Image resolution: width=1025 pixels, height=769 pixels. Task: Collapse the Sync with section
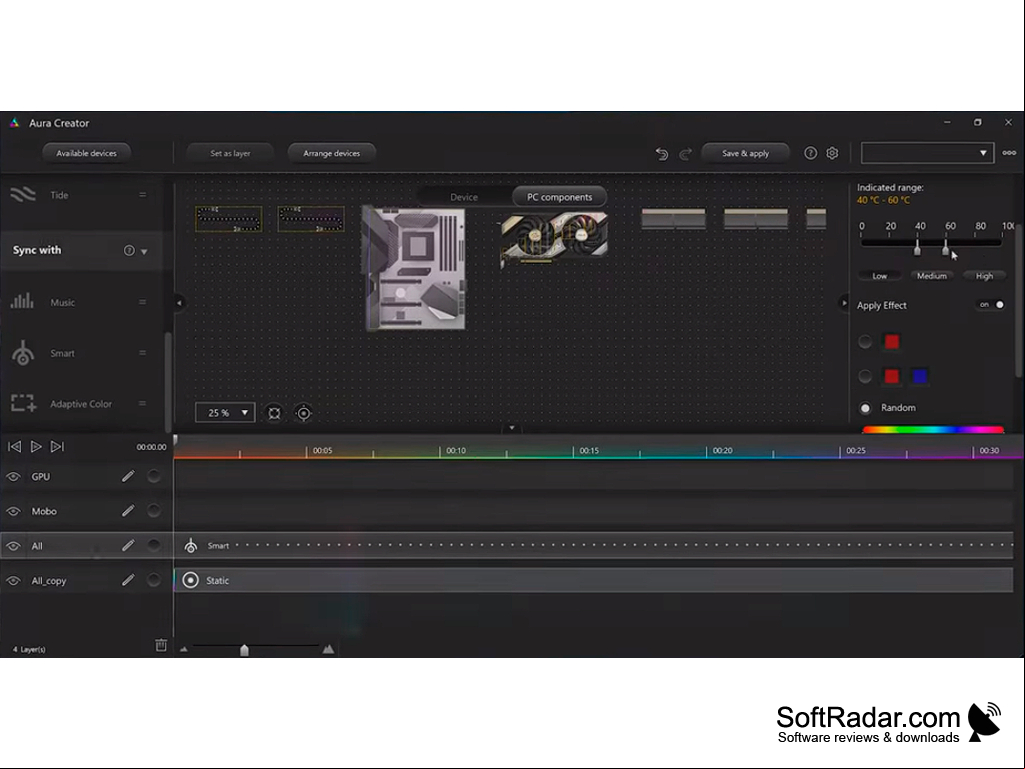pos(144,251)
